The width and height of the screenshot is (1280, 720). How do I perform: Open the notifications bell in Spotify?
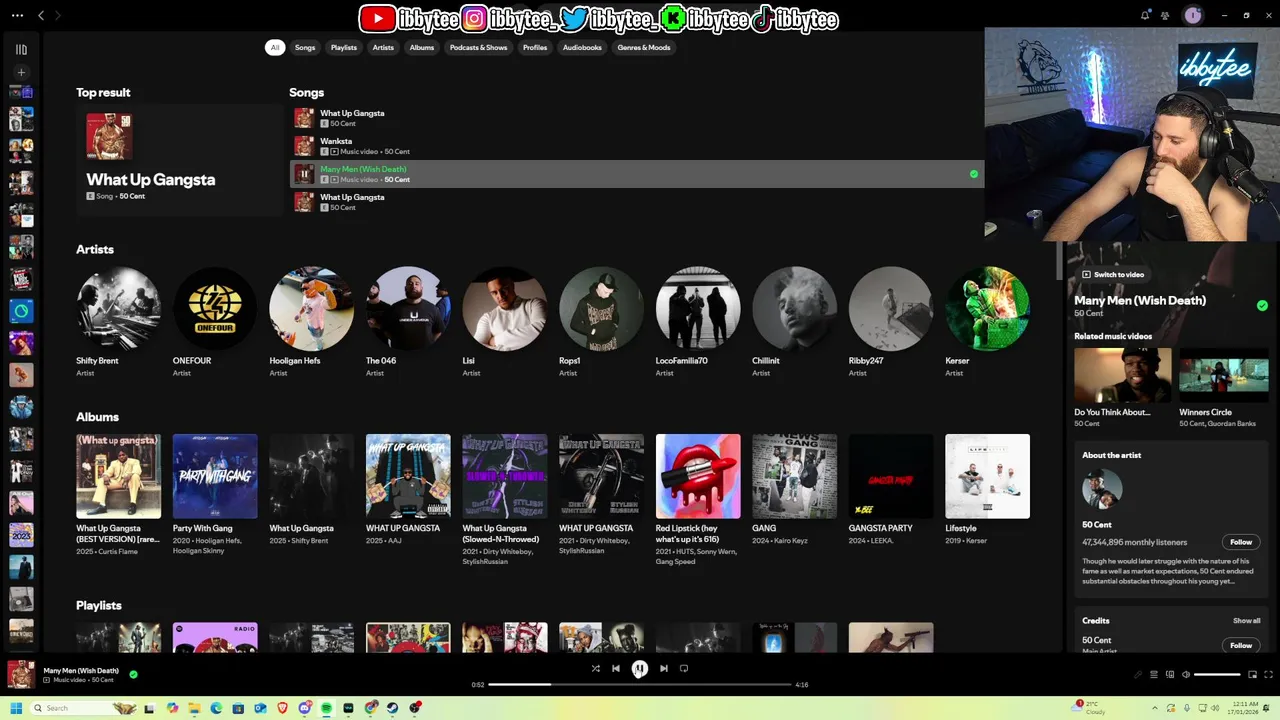(1145, 15)
